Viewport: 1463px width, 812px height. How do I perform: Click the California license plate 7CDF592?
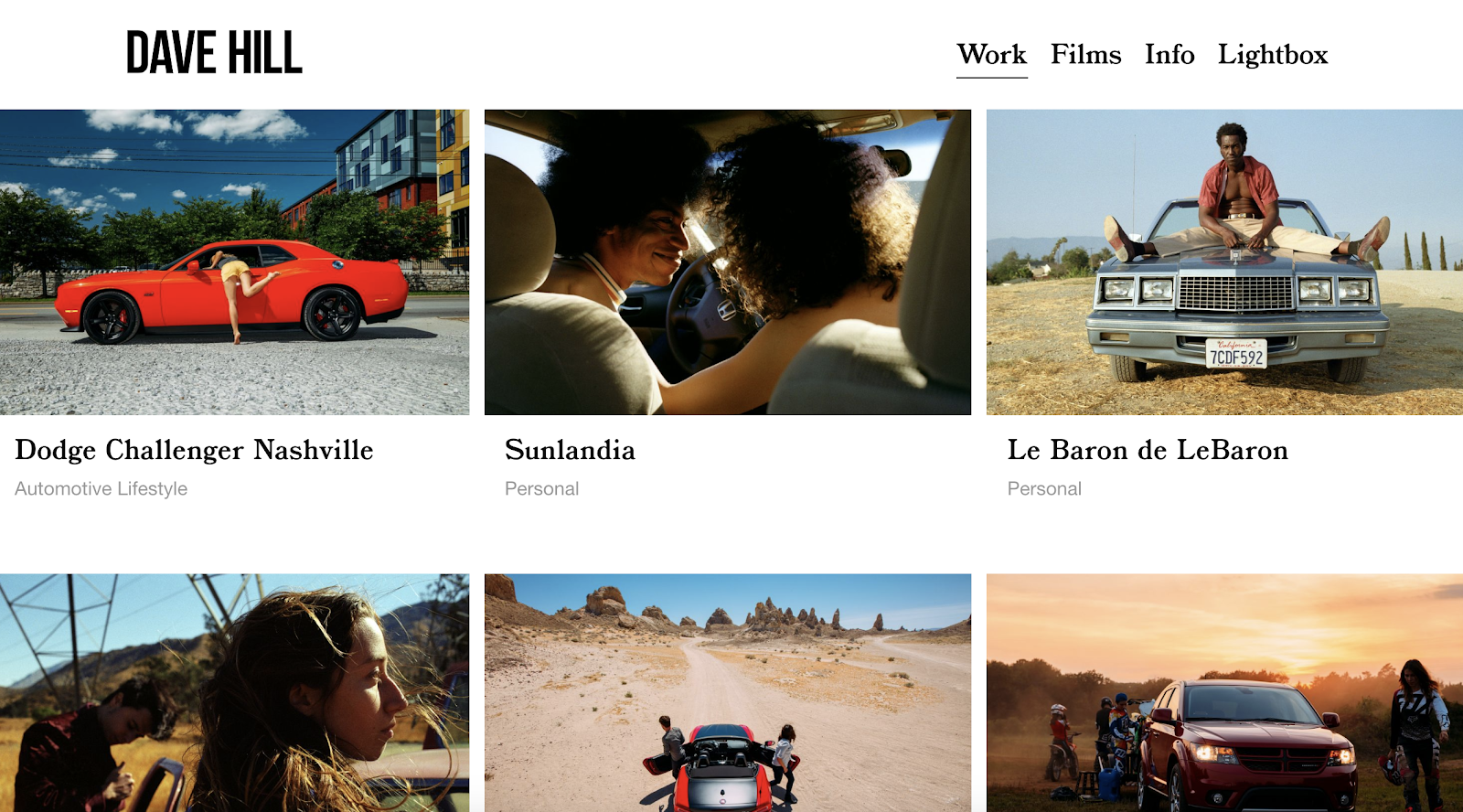click(x=1236, y=353)
